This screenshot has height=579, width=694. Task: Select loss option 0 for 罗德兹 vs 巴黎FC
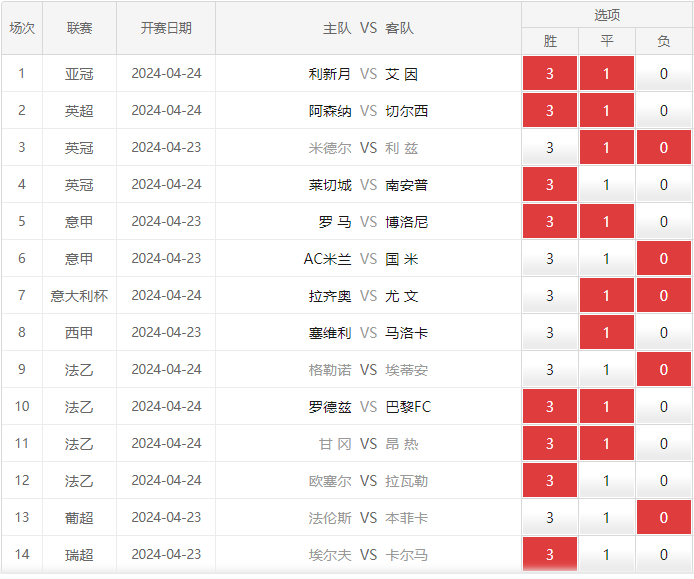664,406
